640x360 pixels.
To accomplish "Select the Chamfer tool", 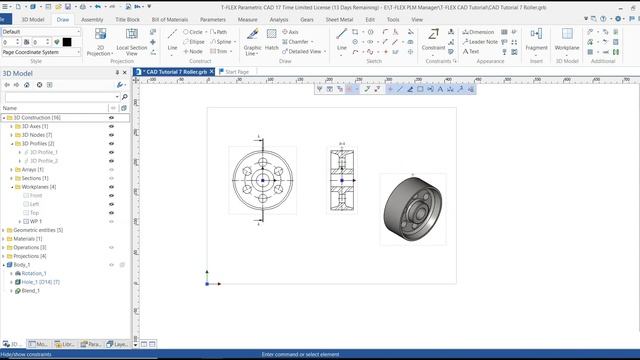I will click(x=295, y=42).
